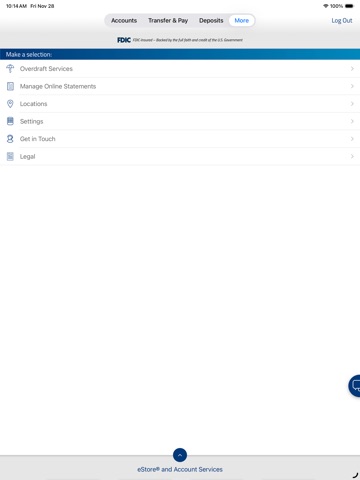Open eStore and Account Services link
This screenshot has height=480, width=360.
tap(180, 469)
